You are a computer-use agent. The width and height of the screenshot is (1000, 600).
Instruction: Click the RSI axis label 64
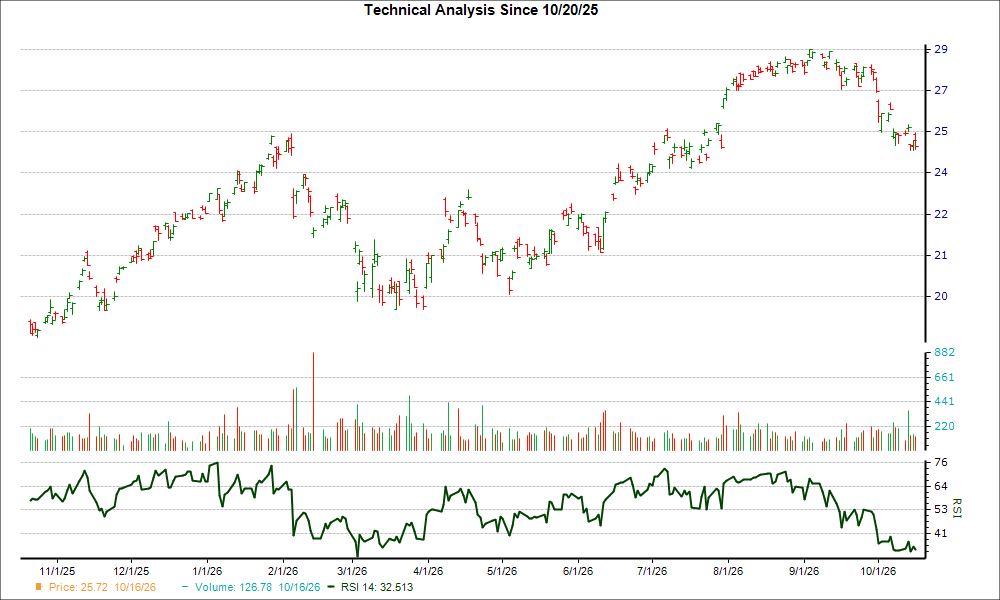[x=941, y=487]
